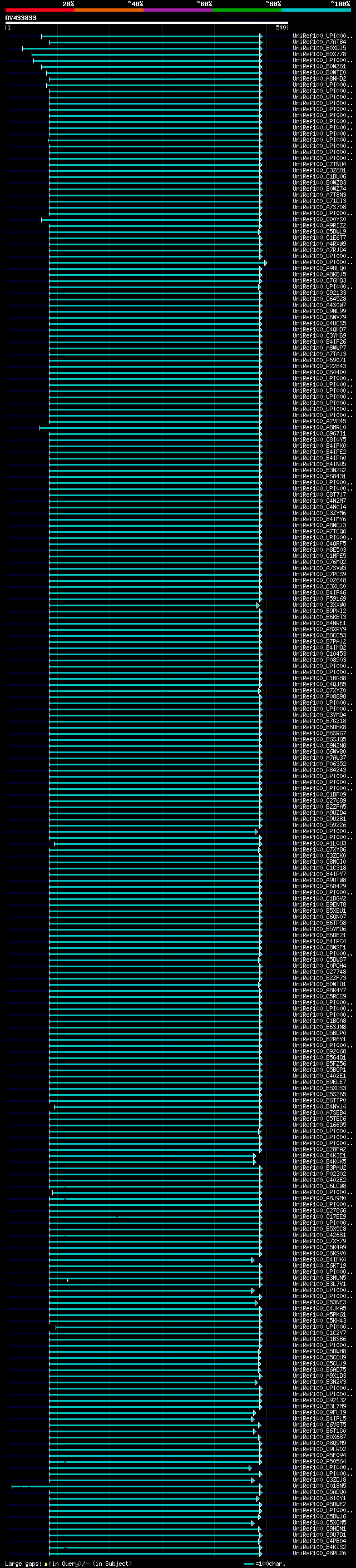
Task: Open the UniRef100_C1BU06 hit
Action: pyautogui.click(x=319, y=176)
